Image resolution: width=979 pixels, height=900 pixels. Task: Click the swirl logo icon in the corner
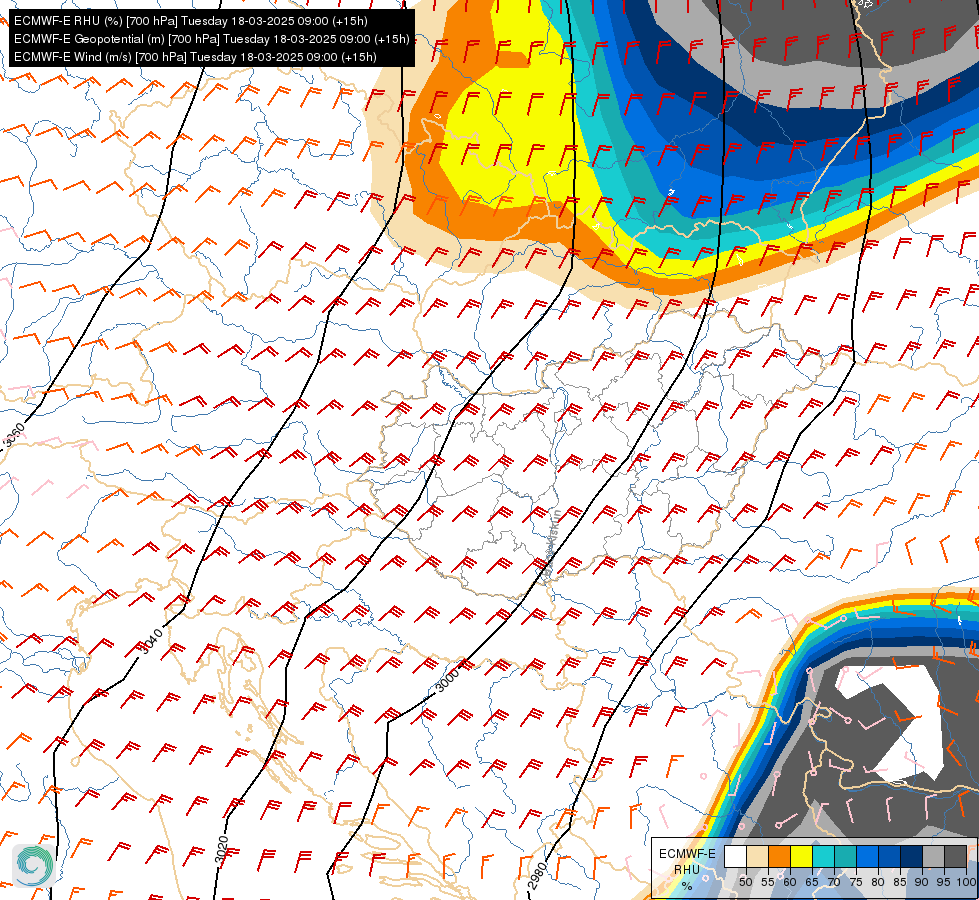[x=33, y=865]
